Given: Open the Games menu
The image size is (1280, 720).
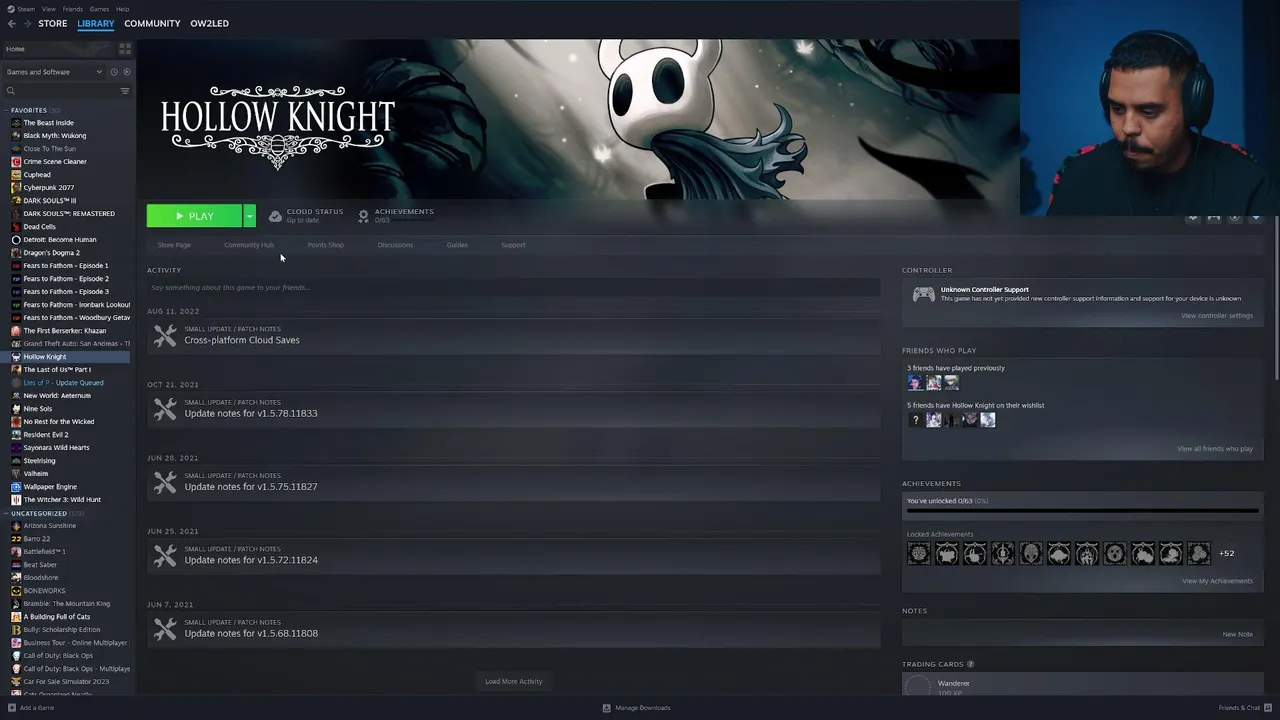Looking at the screenshot, I should point(99,9).
